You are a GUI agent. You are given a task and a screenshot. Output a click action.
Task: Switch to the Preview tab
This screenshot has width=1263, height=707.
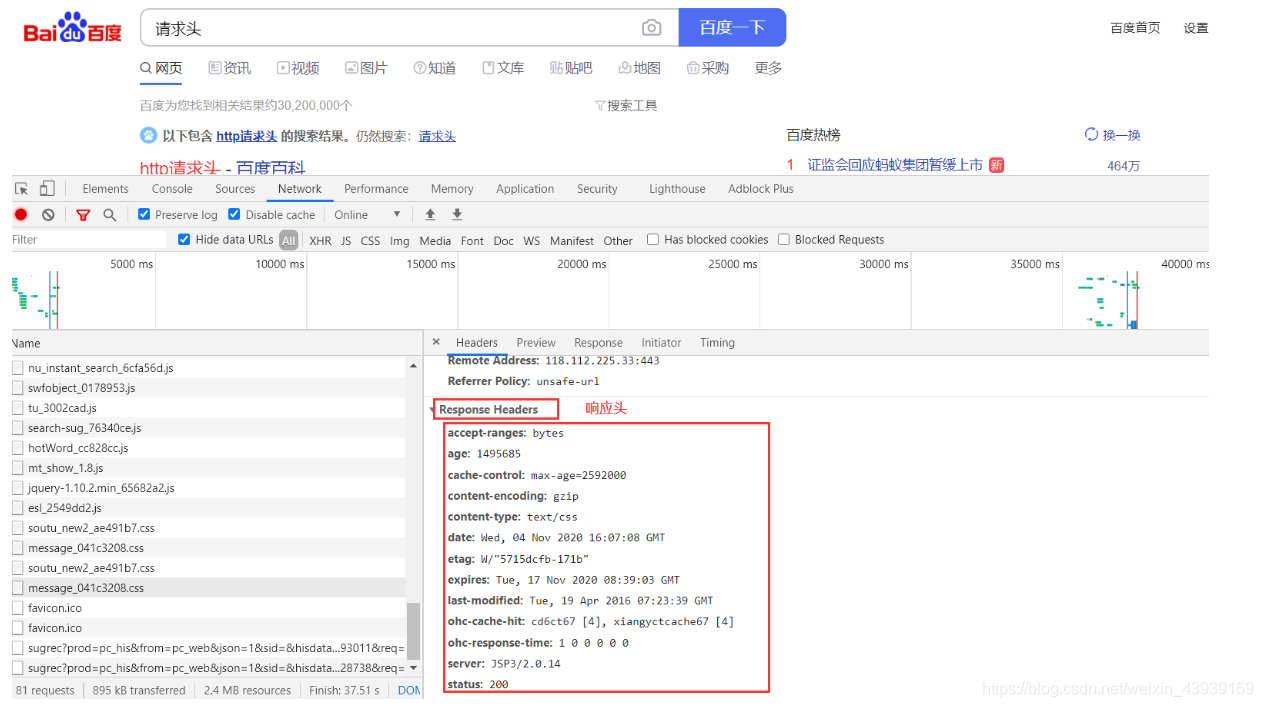click(536, 342)
